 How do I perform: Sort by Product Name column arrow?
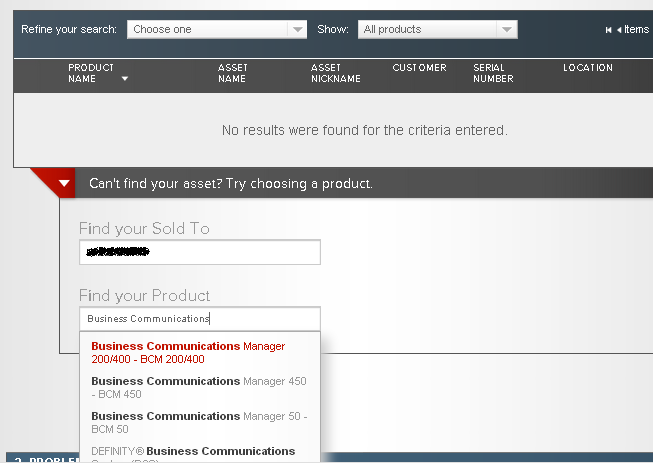pyautogui.click(x=125, y=79)
